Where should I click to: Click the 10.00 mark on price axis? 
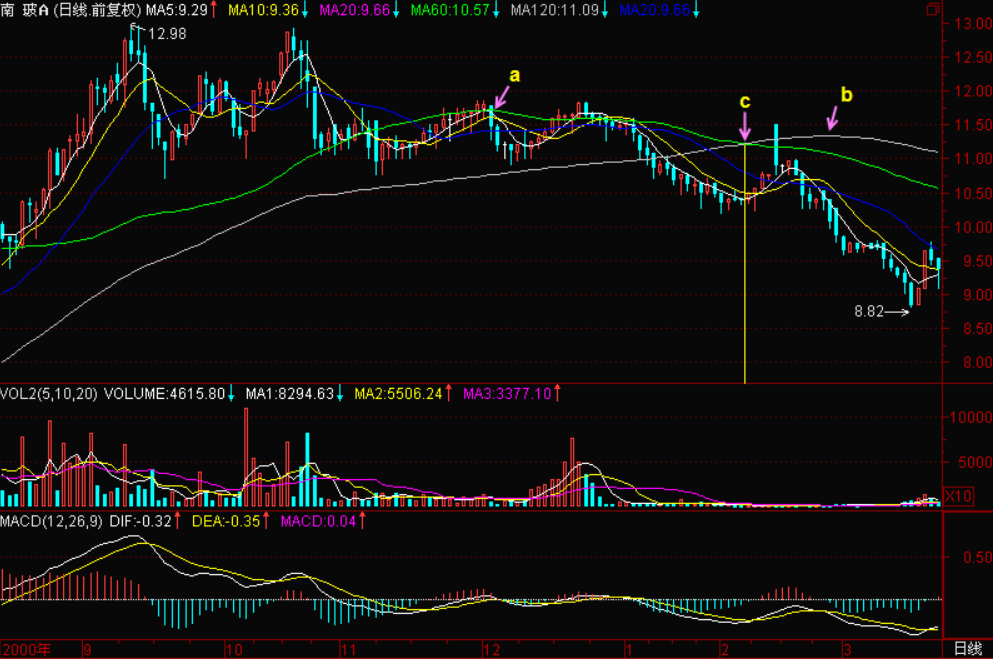pyautogui.click(x=966, y=227)
